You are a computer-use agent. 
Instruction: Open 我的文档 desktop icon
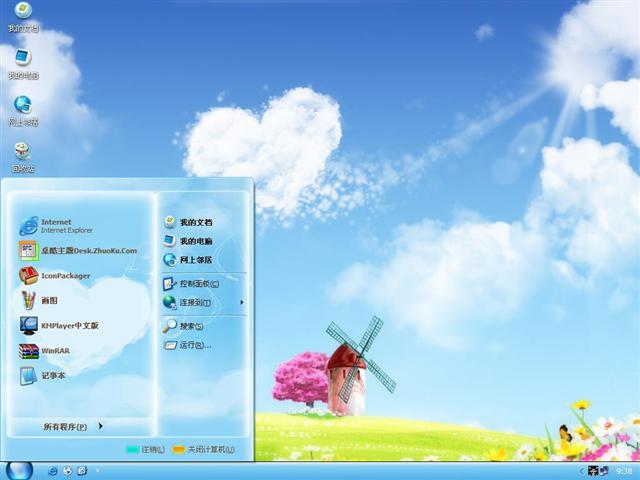[x=23, y=17]
